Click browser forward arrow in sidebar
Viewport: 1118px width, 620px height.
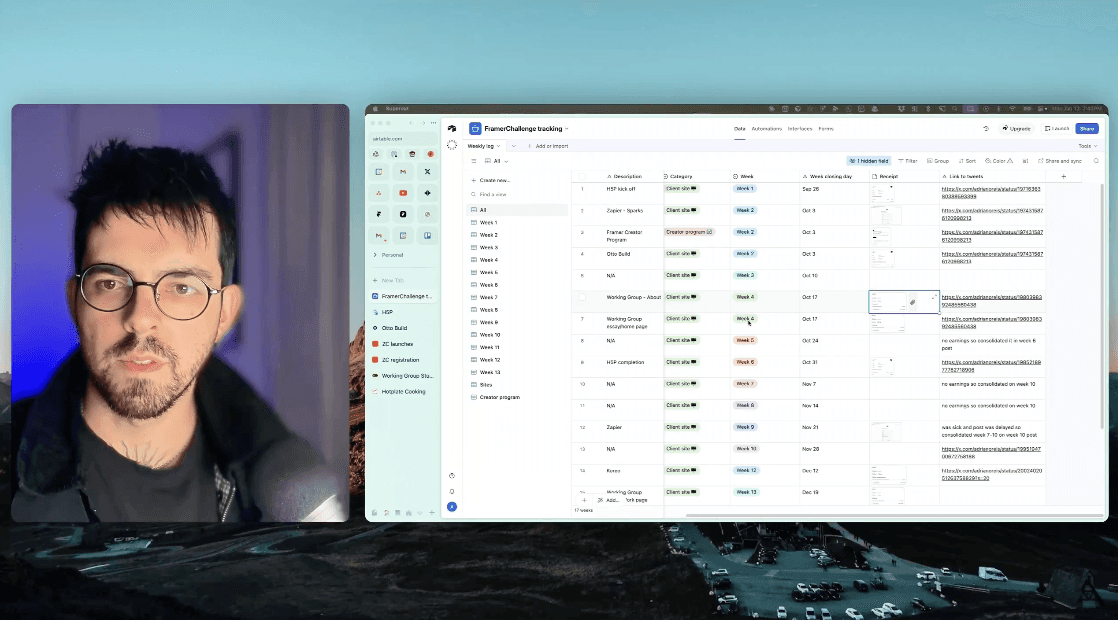(x=422, y=123)
